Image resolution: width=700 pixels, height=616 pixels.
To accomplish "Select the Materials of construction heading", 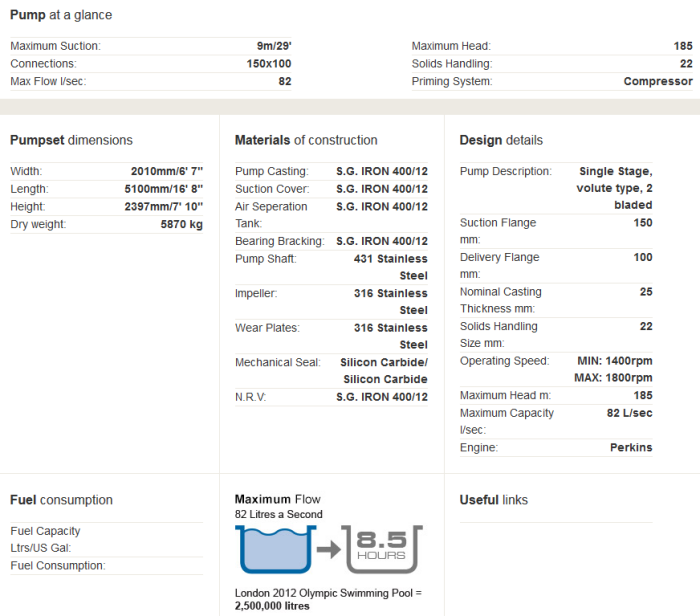I will [306, 140].
